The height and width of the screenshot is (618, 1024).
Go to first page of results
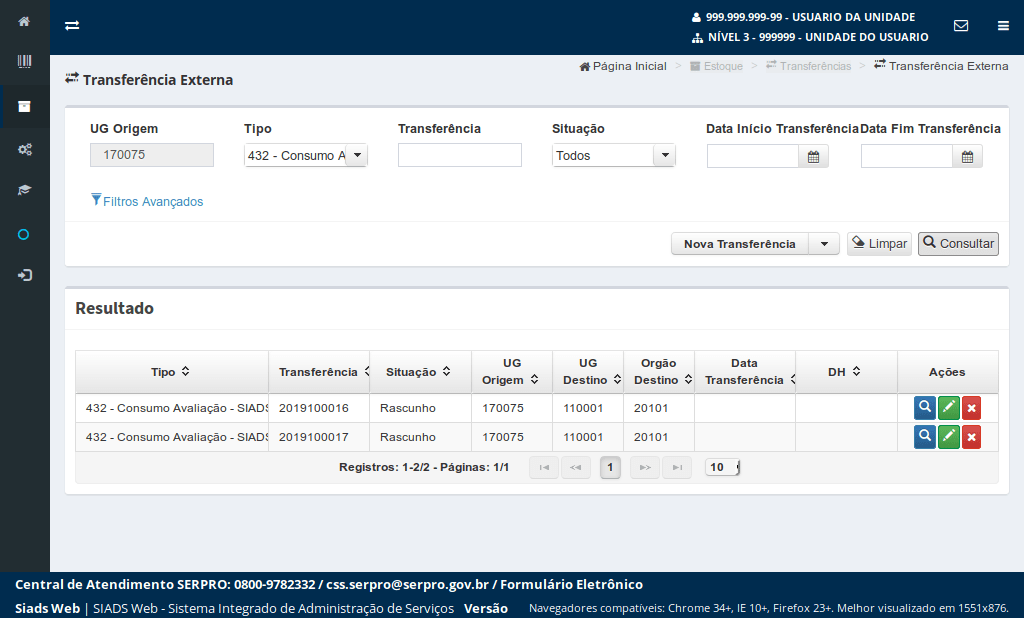coord(544,467)
